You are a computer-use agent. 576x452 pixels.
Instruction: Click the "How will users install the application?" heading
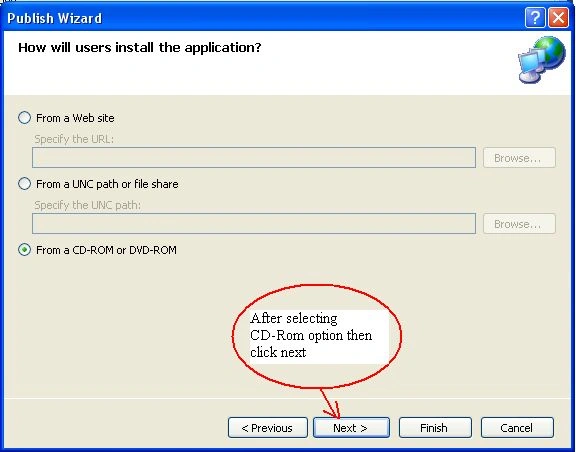(140, 47)
